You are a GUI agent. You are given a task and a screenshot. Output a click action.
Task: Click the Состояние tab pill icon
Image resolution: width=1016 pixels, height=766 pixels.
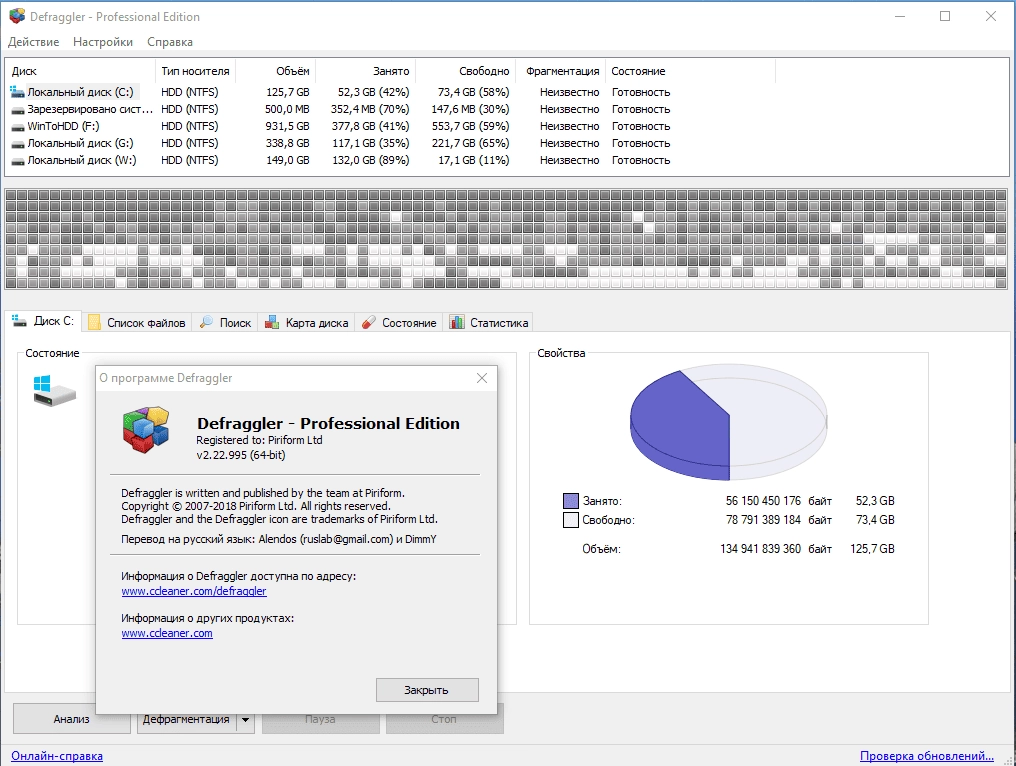[369, 322]
